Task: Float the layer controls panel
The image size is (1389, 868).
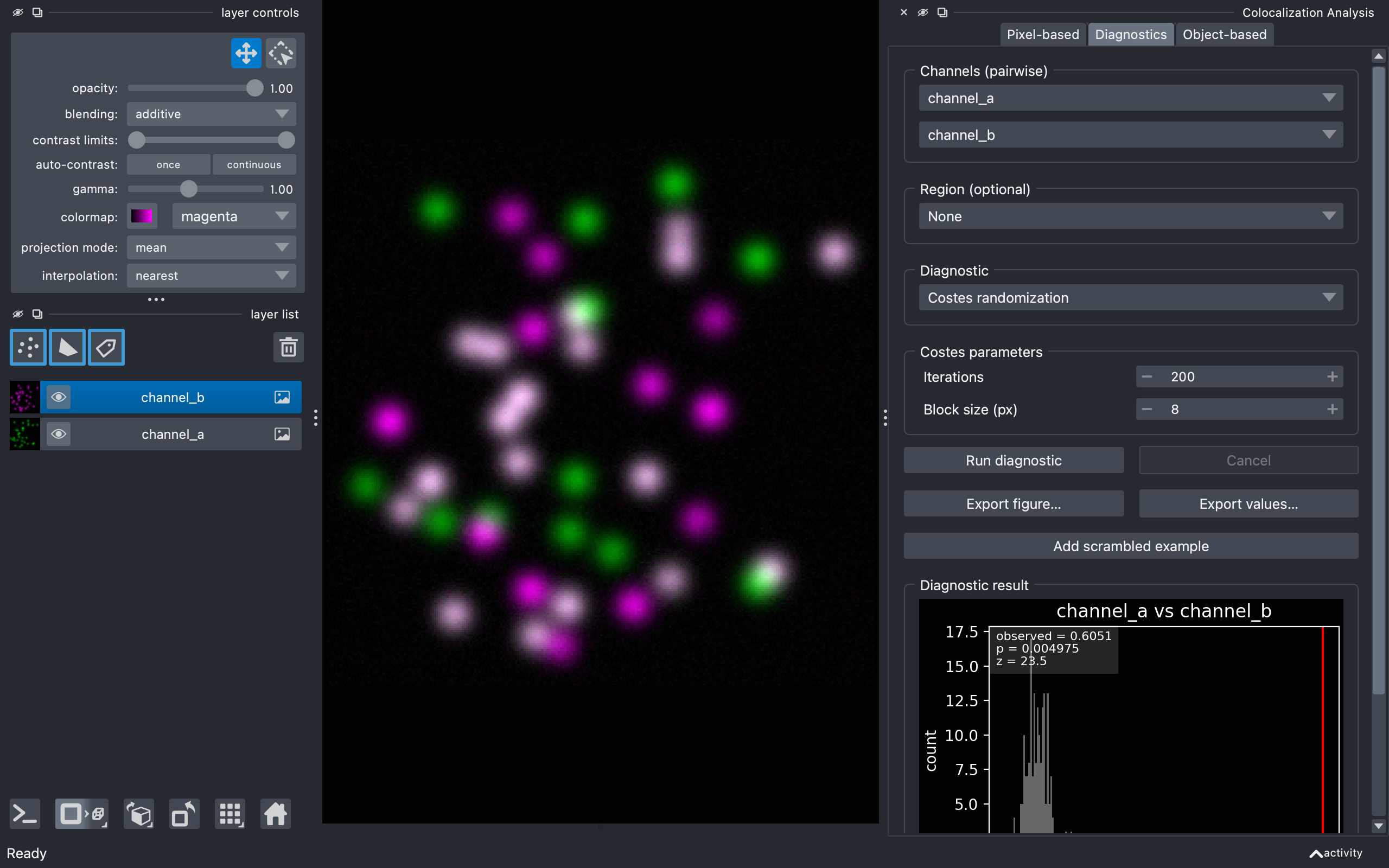Action: click(x=37, y=12)
